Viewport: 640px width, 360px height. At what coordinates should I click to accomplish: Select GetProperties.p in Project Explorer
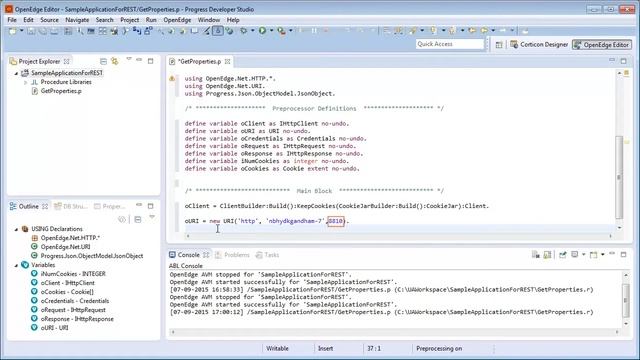(61, 91)
